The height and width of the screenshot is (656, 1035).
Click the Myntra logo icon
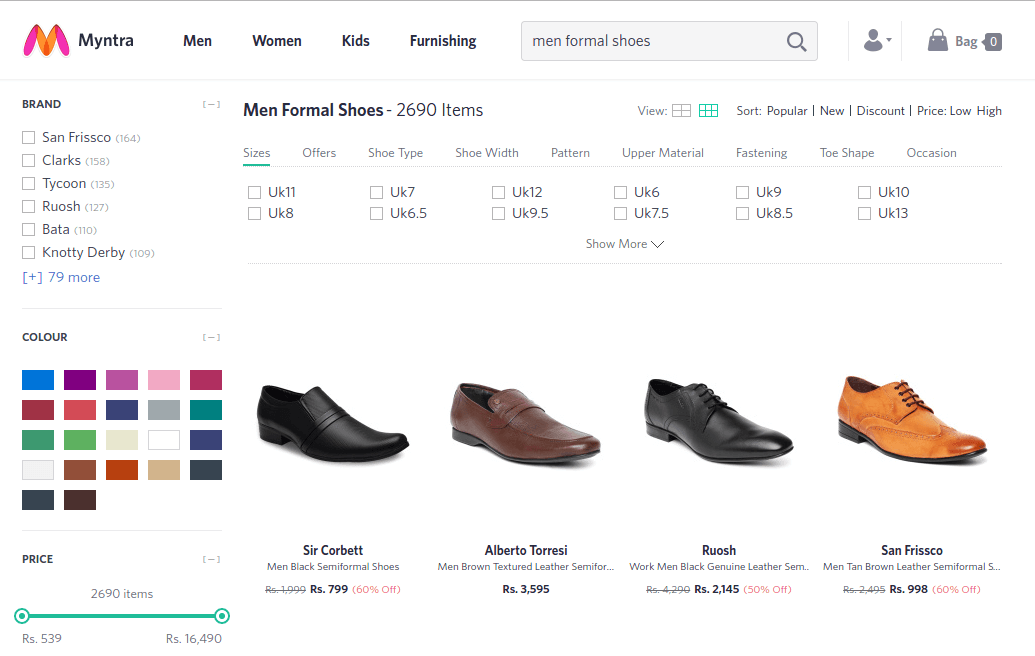tap(46, 41)
